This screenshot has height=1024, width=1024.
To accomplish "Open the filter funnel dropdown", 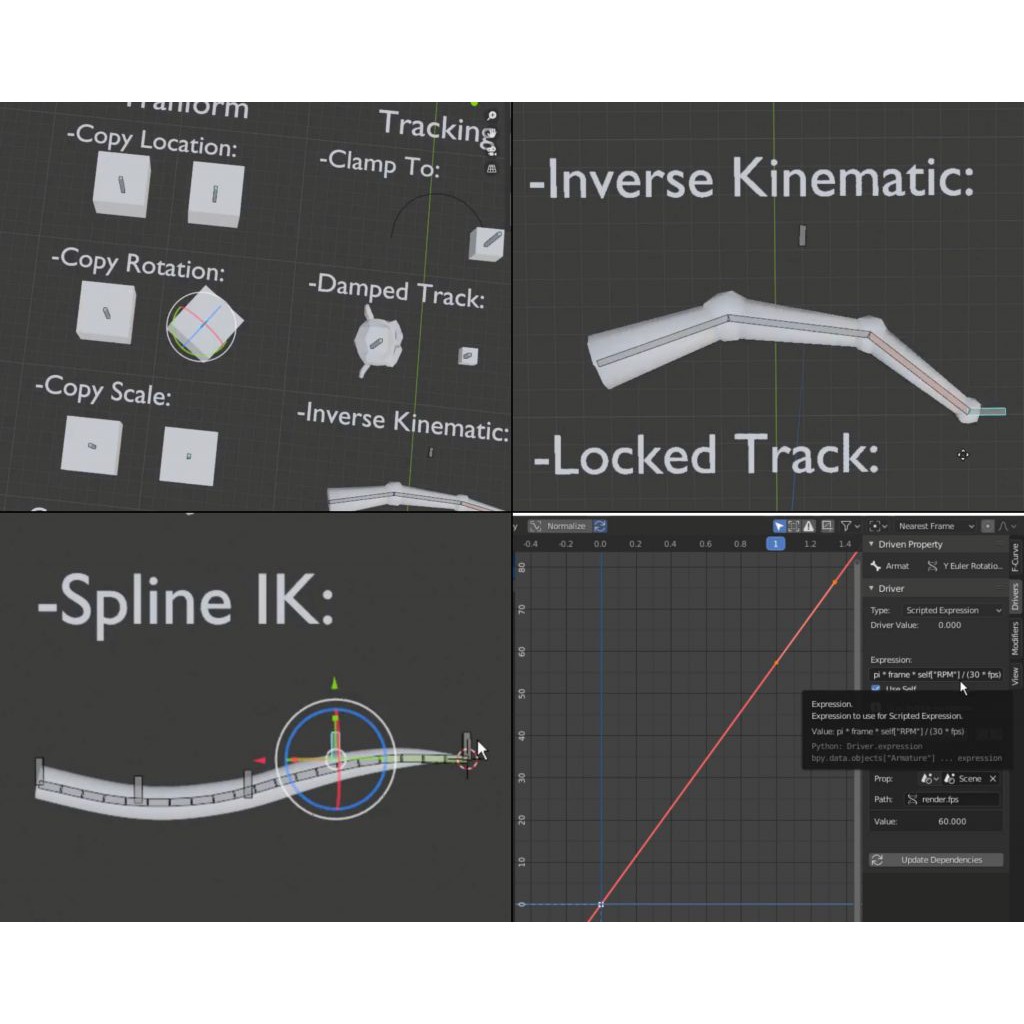I will tap(850, 526).
